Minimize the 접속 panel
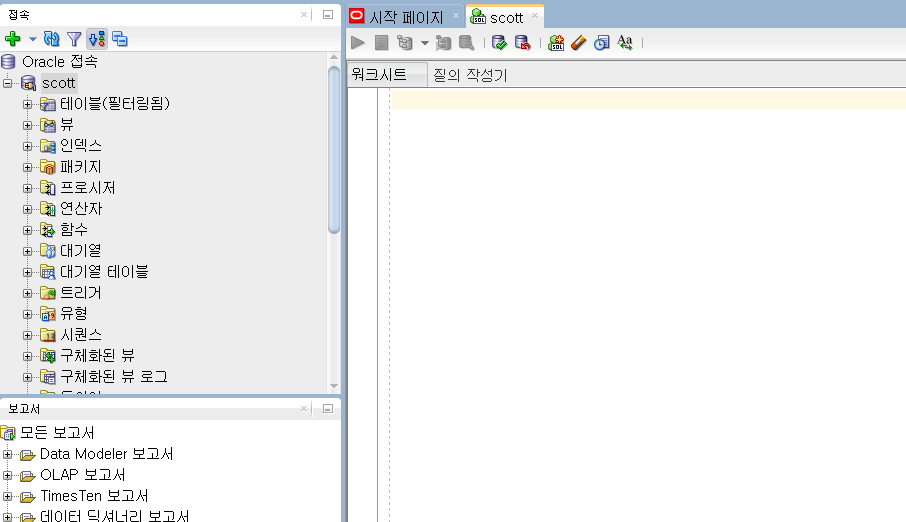Screen dimensions: 906x522 (x=328, y=14)
